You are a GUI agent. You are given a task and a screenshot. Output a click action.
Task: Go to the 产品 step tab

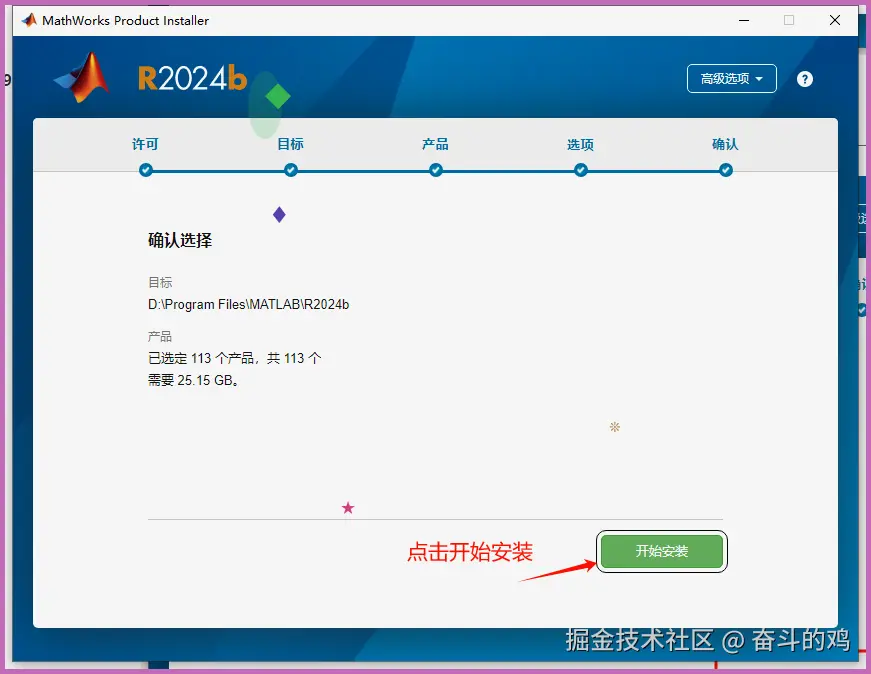point(436,144)
